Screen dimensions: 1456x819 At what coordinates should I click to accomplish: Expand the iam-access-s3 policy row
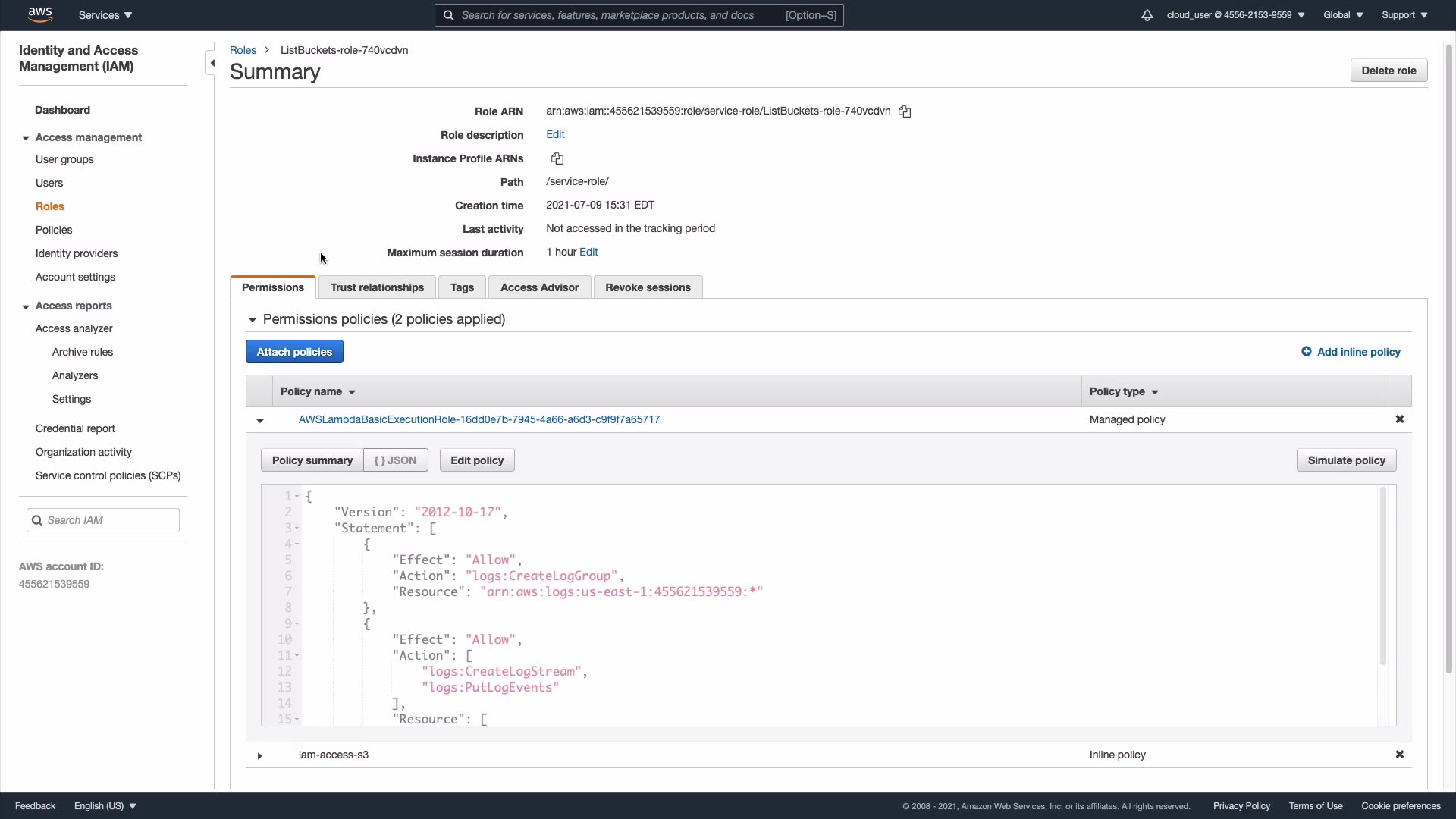coord(259,755)
